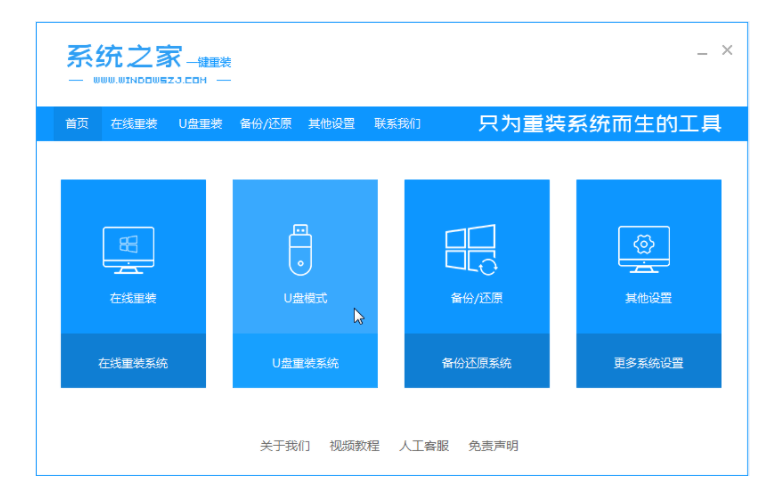This screenshot has width=765, height=487.
Task: Switch to 在线重装 in navigation bar
Action: pos(134,124)
